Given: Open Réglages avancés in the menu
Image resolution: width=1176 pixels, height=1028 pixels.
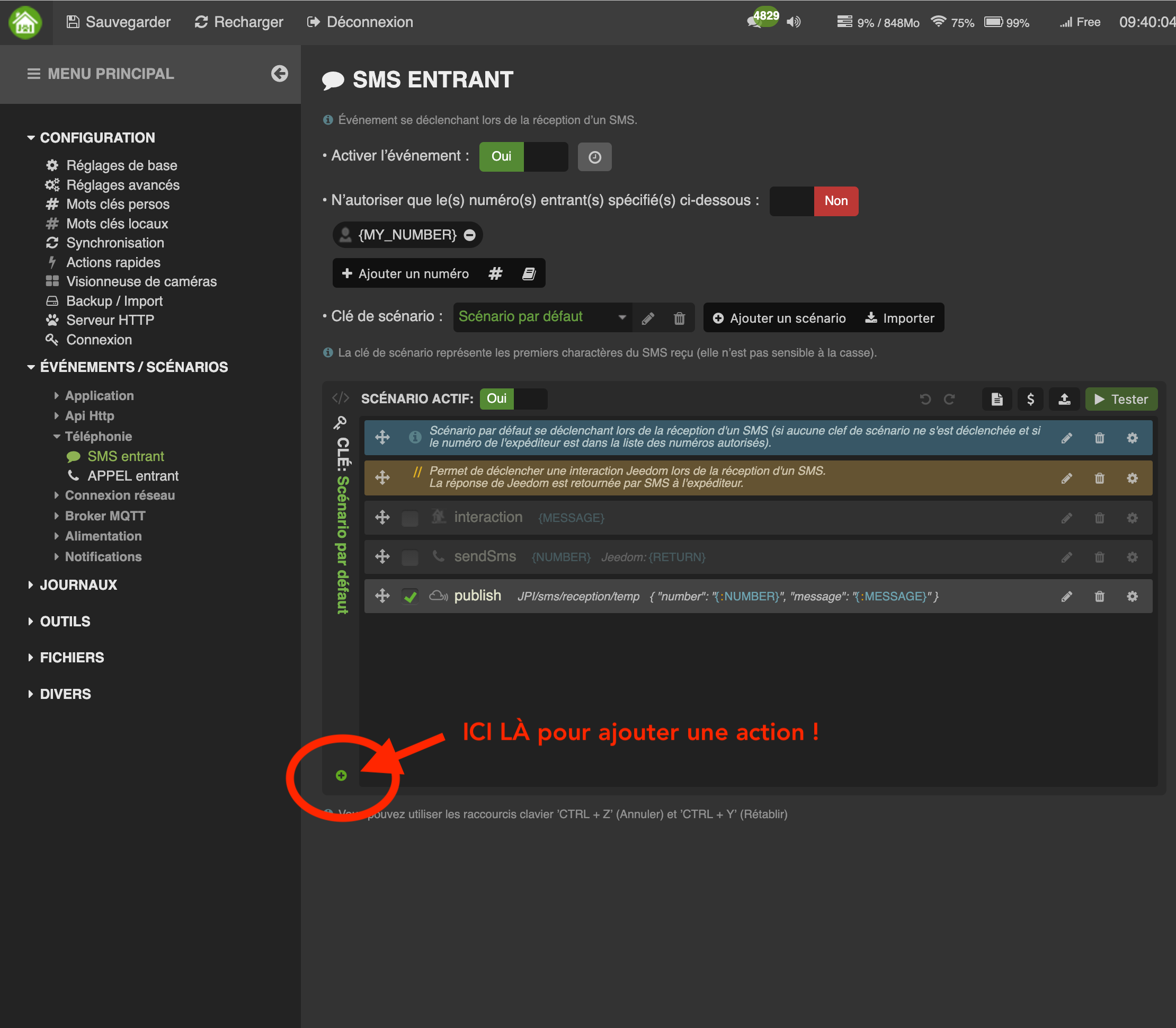Looking at the screenshot, I should point(123,185).
